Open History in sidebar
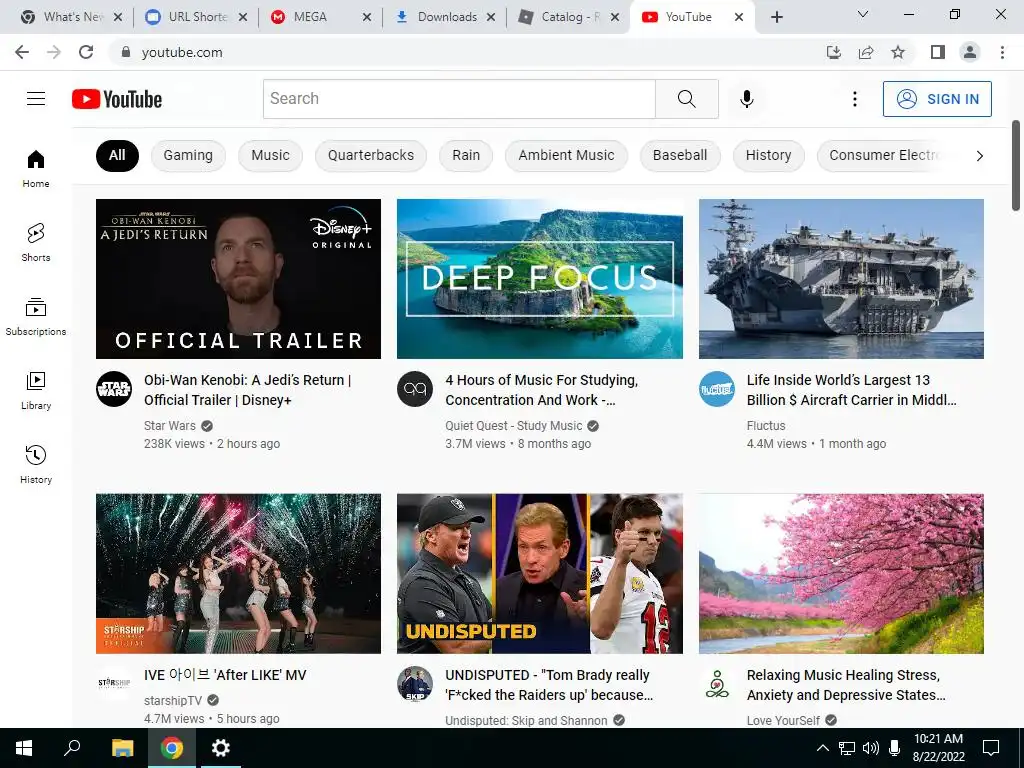 pos(36,464)
